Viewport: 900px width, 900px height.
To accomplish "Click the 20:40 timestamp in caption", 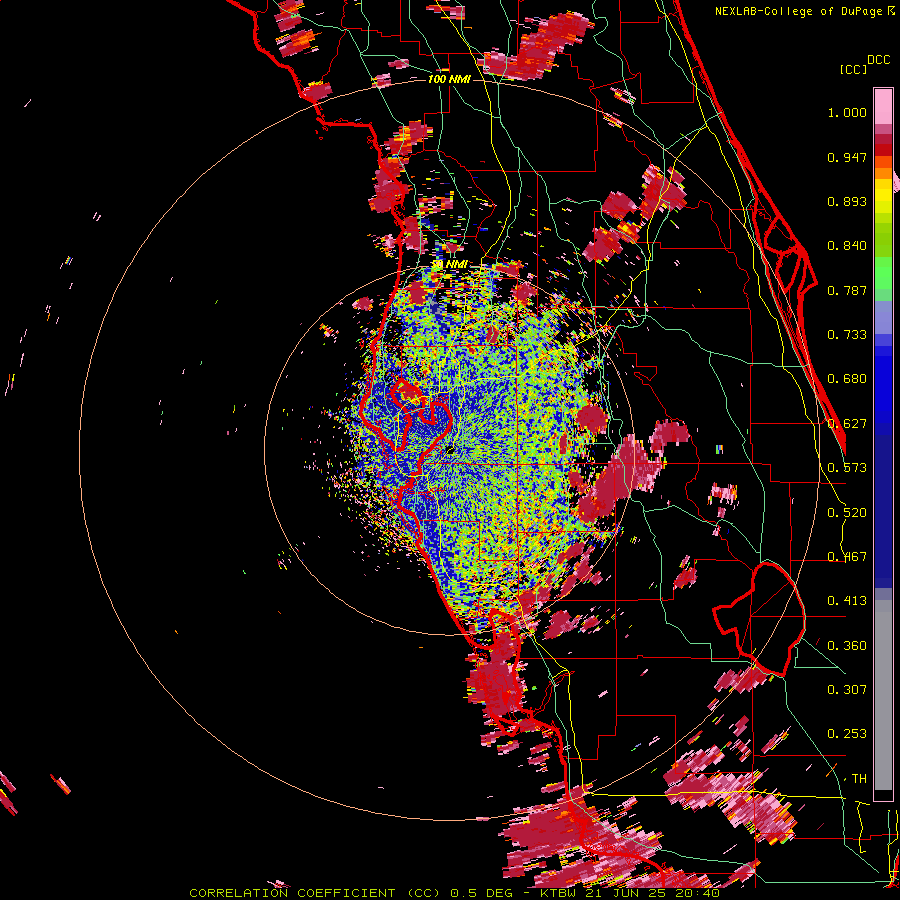I will [x=700, y=893].
